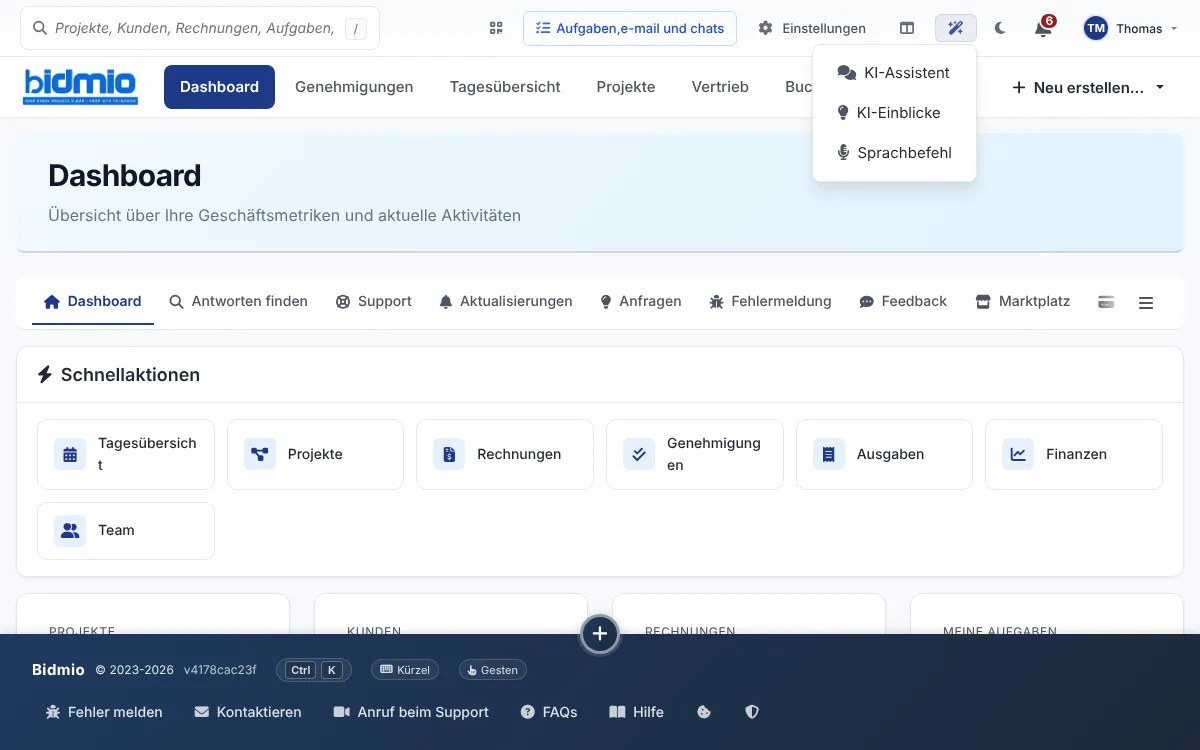Open the FAQs footer link
The height and width of the screenshot is (750, 1200).
pyautogui.click(x=549, y=712)
